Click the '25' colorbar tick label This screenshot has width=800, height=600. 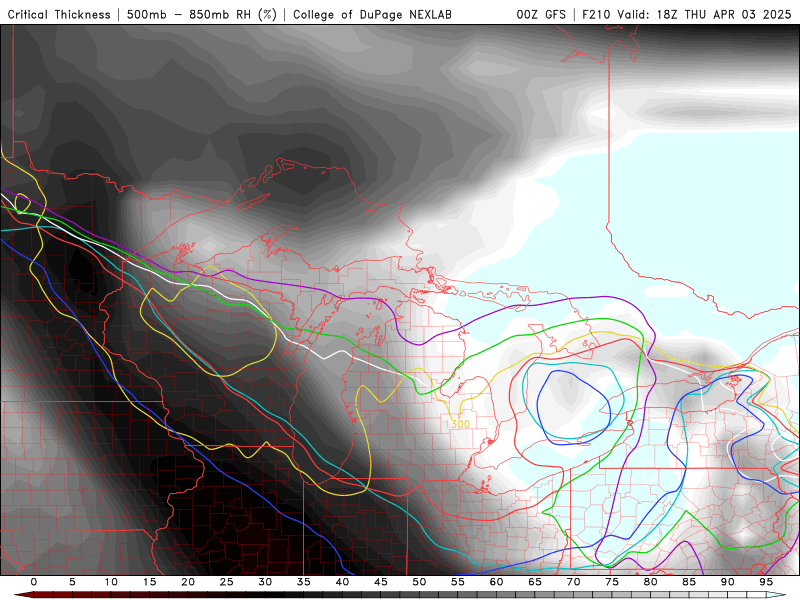point(227,582)
